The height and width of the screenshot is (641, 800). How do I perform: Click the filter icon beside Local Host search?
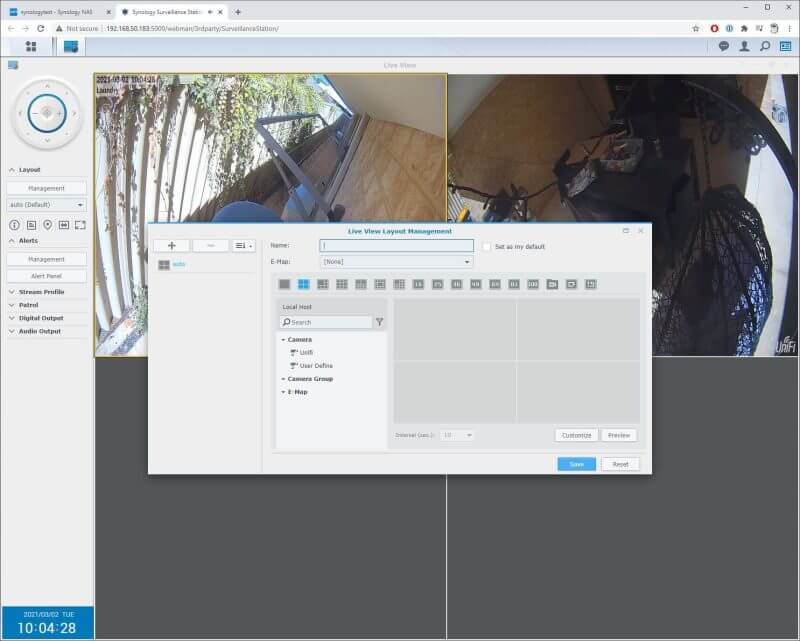click(380, 322)
